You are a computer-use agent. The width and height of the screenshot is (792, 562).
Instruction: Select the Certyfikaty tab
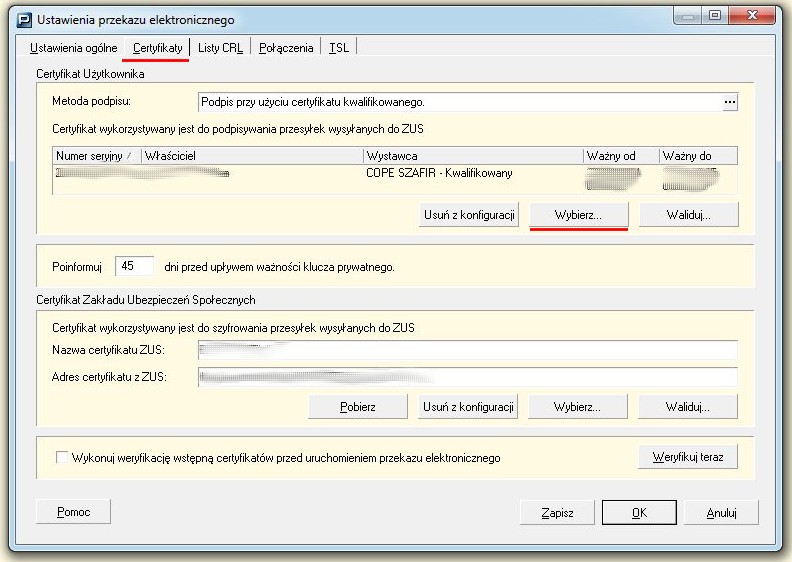click(157, 48)
